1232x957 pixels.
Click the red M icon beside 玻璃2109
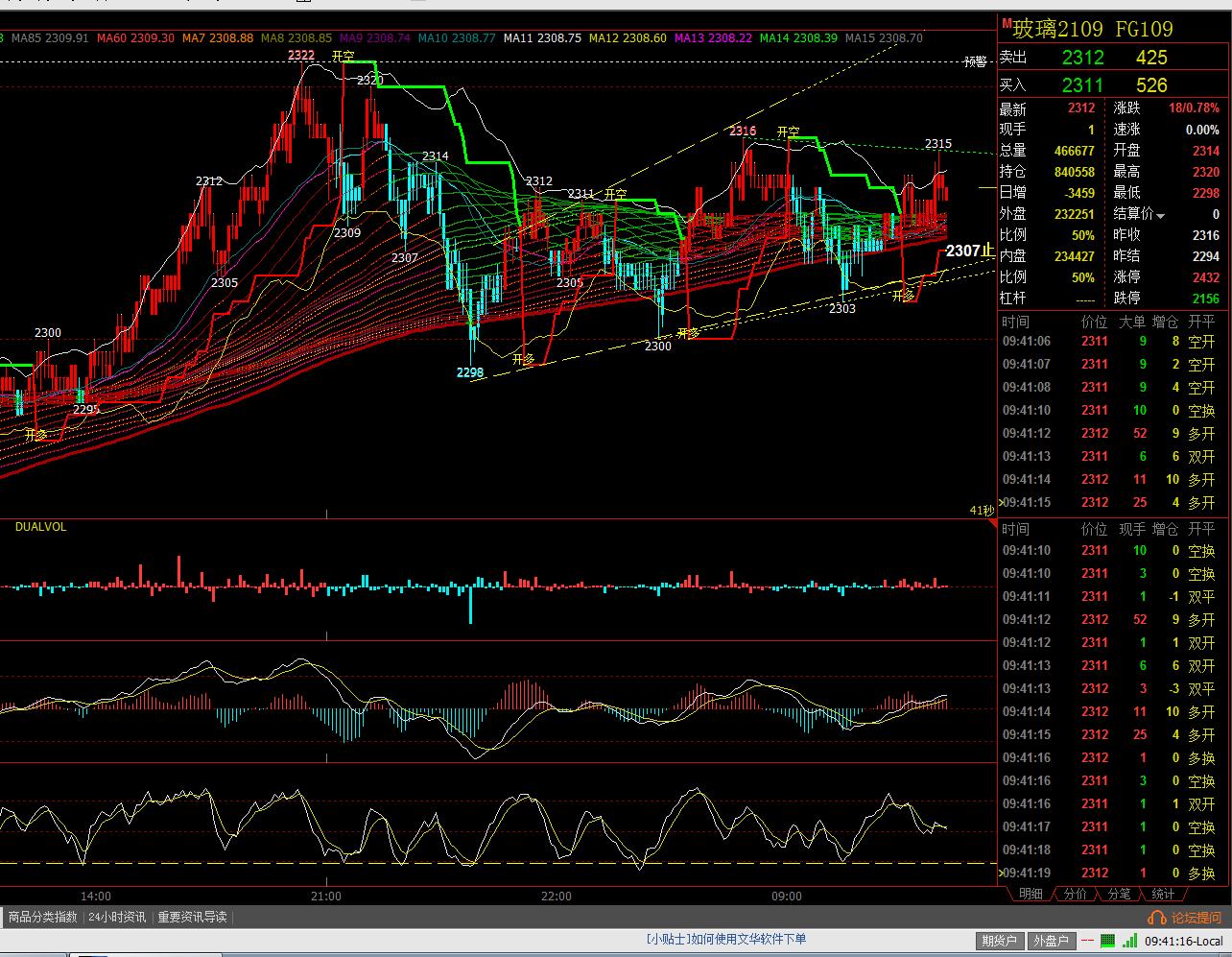pyautogui.click(x=1007, y=23)
